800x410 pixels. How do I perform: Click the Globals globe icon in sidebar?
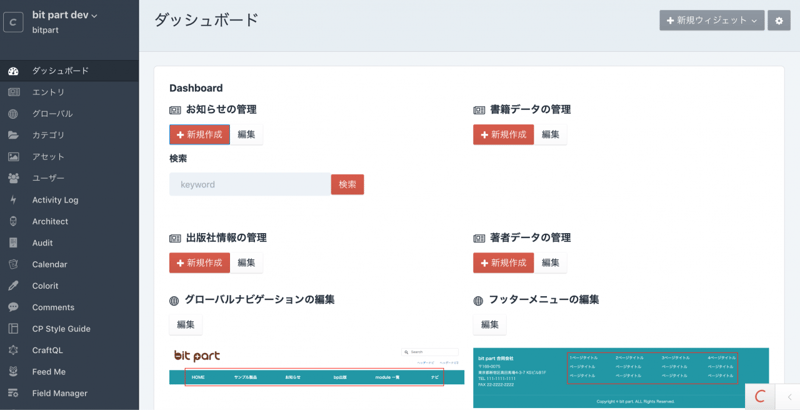[13, 114]
